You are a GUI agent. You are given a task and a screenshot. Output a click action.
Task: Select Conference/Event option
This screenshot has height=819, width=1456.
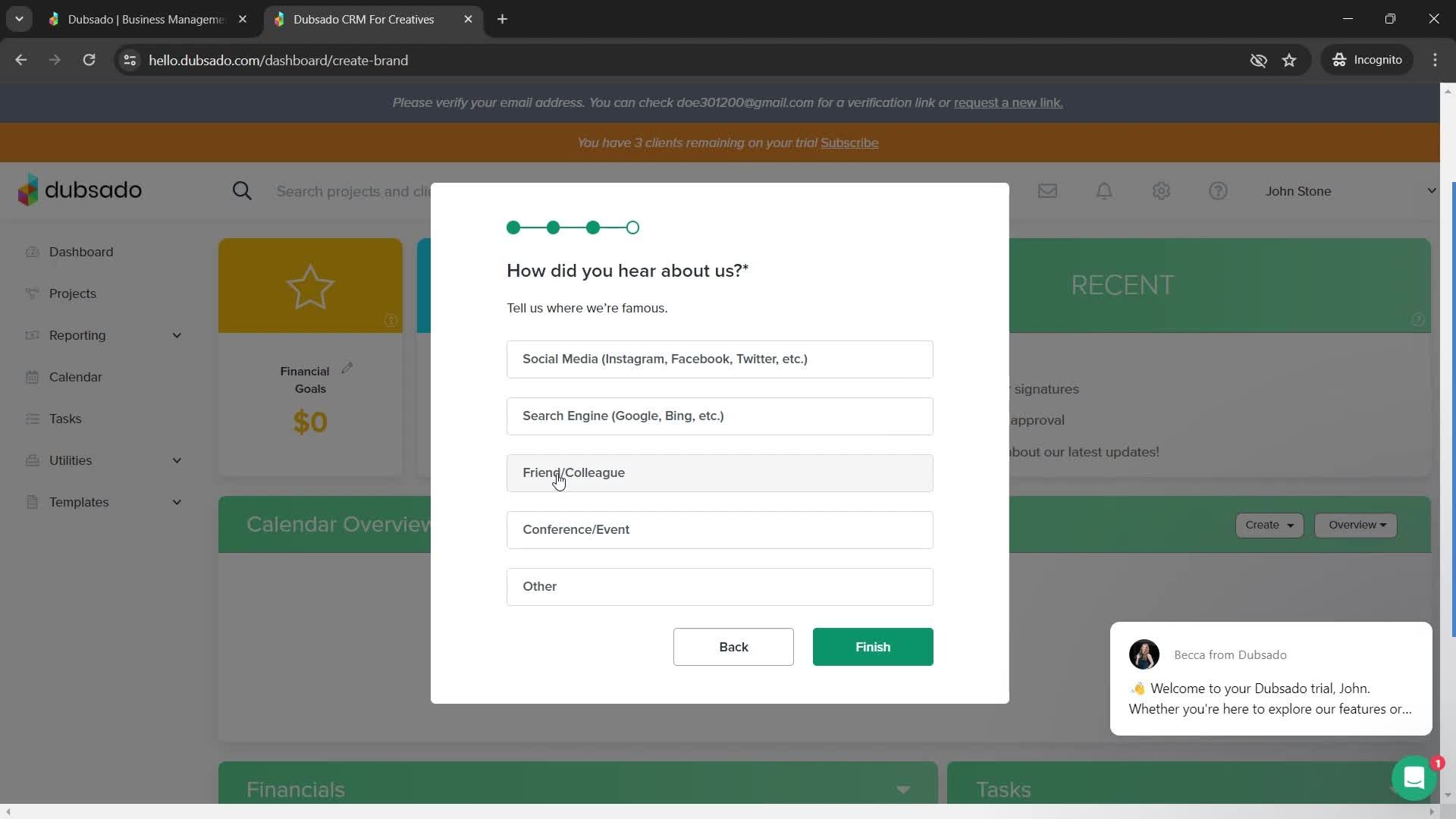720,530
